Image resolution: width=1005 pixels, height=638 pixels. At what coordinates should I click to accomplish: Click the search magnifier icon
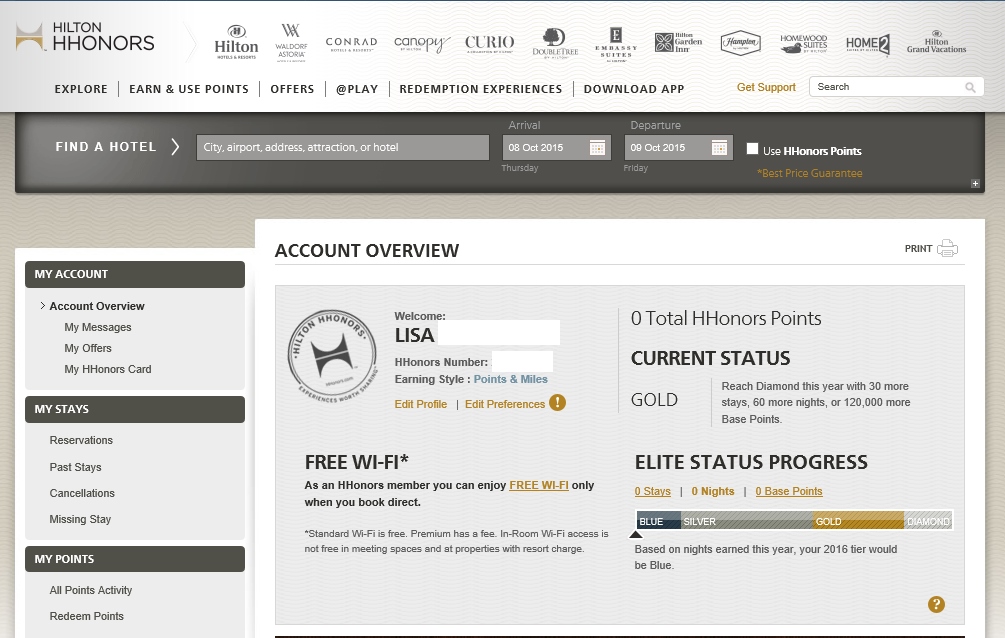(x=970, y=88)
